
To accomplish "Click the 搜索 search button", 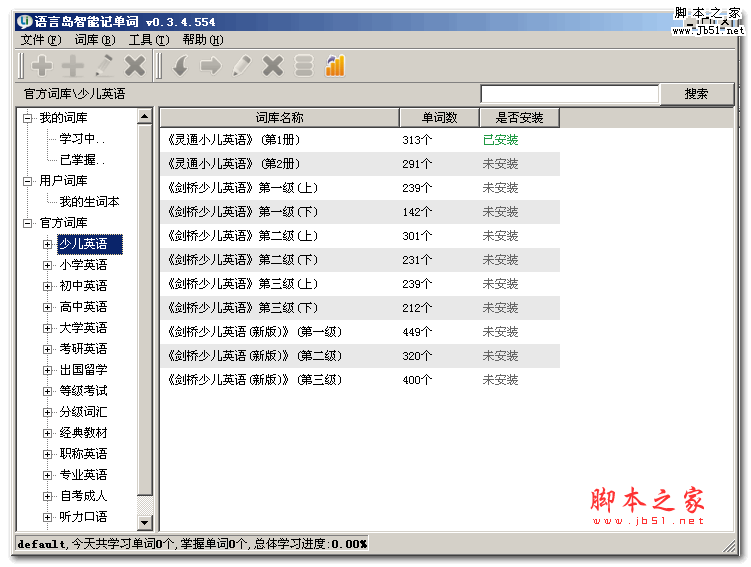I will (696, 94).
